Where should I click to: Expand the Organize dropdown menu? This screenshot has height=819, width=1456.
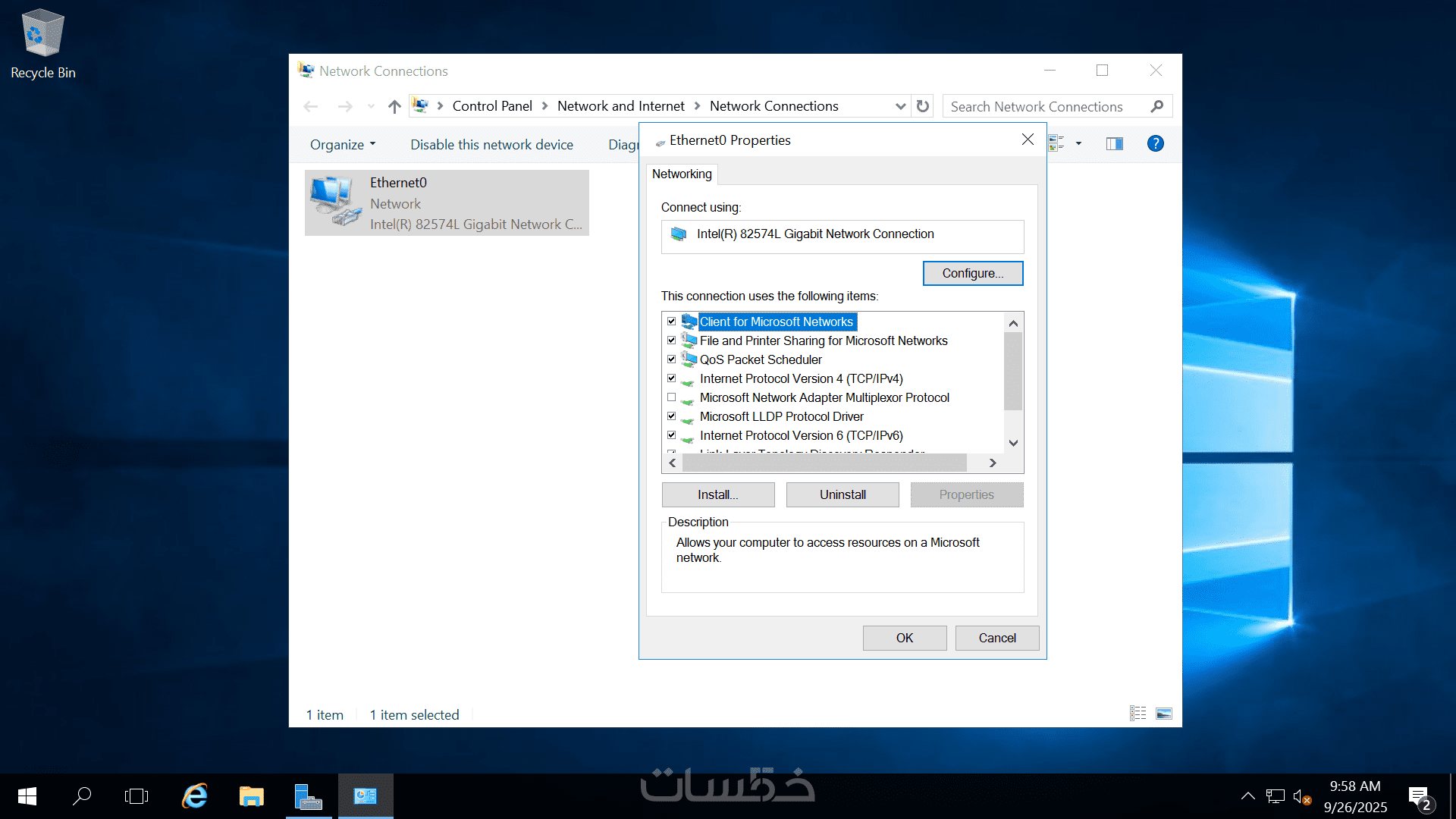343,144
